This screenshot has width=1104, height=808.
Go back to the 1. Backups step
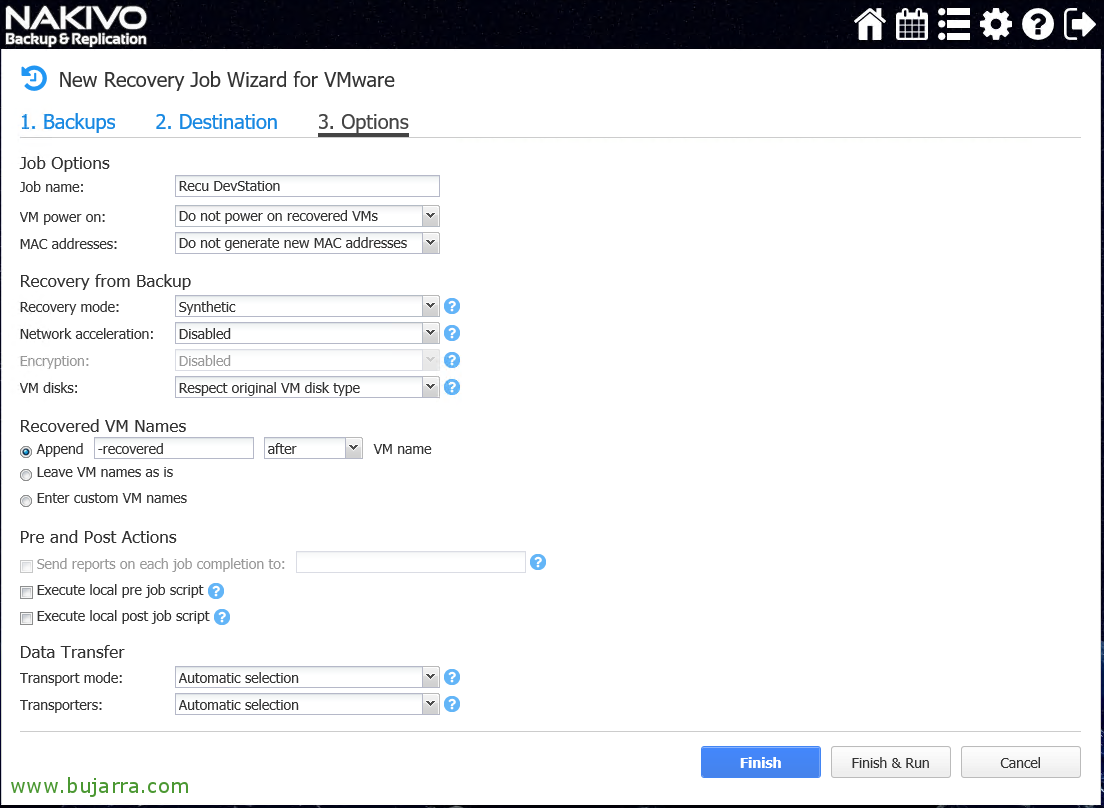point(68,122)
